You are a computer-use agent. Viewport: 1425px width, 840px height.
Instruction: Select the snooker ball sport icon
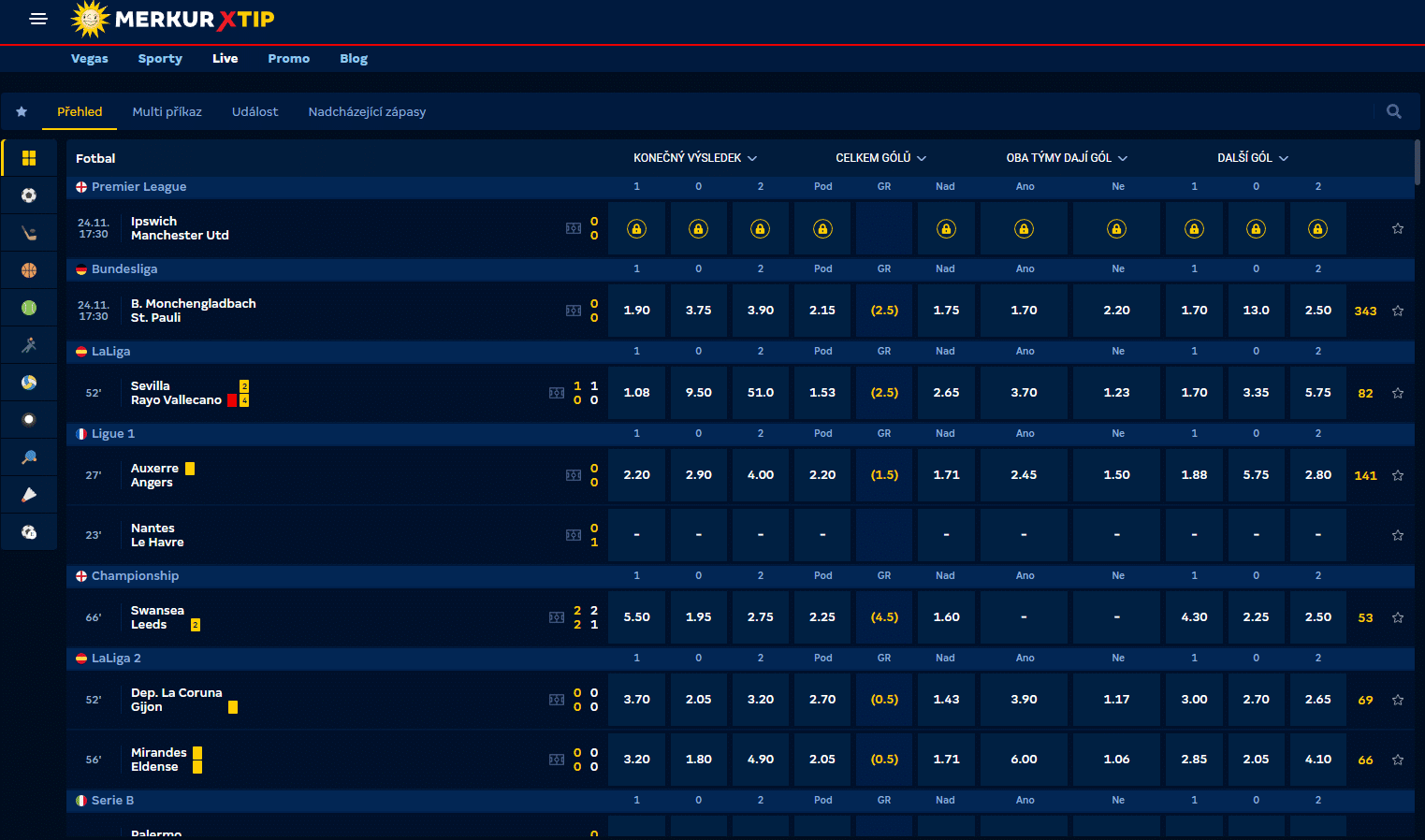click(x=29, y=420)
